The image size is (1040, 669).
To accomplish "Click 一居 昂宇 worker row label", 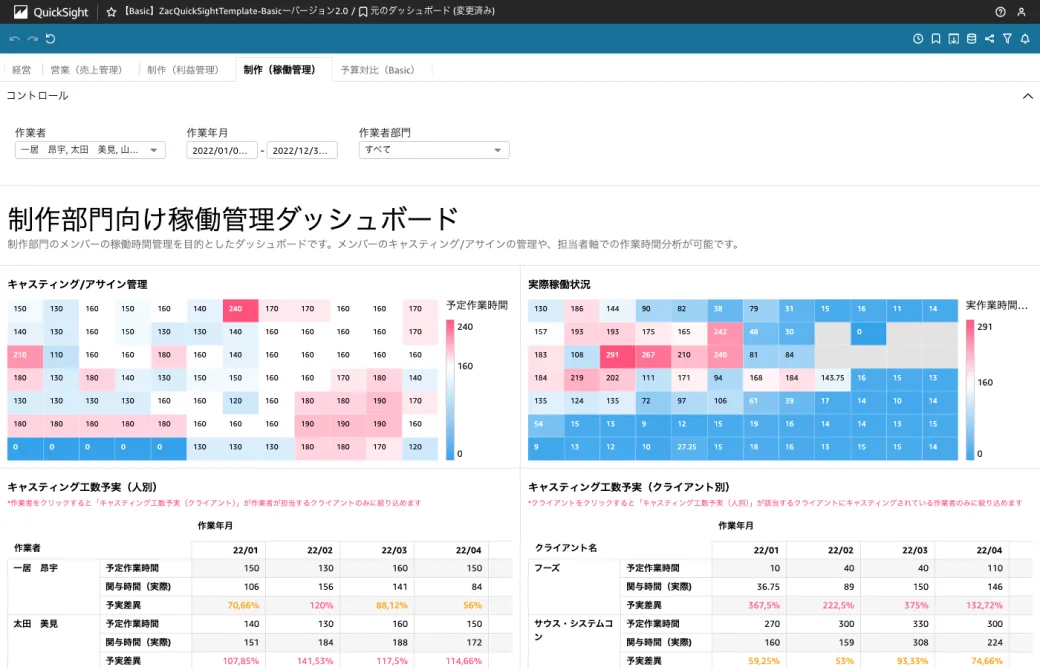I will 36,568.
